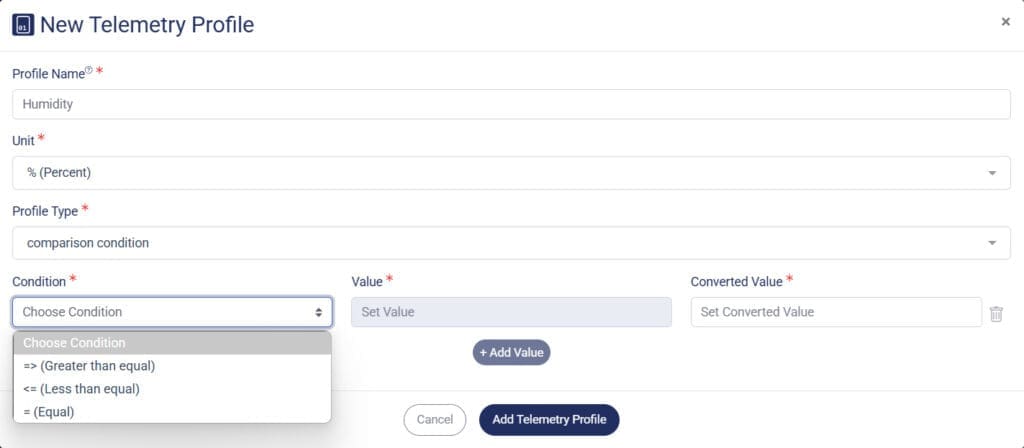The image size is (1024, 448).
Task: Pick the '<= (Less than equal)' option
Action: [172, 389]
